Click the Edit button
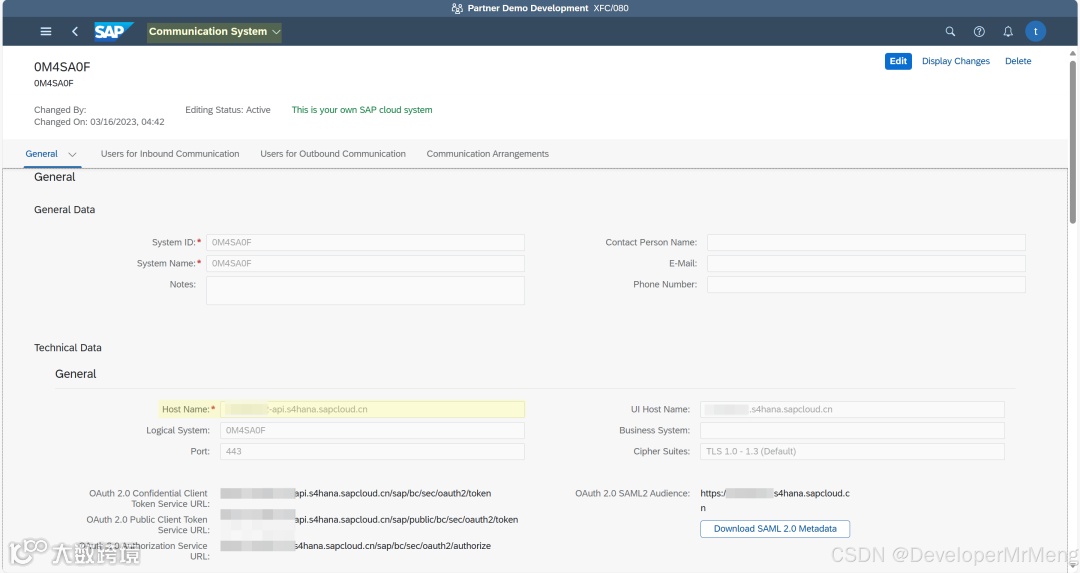1080x573 pixels. pyautogui.click(x=898, y=61)
